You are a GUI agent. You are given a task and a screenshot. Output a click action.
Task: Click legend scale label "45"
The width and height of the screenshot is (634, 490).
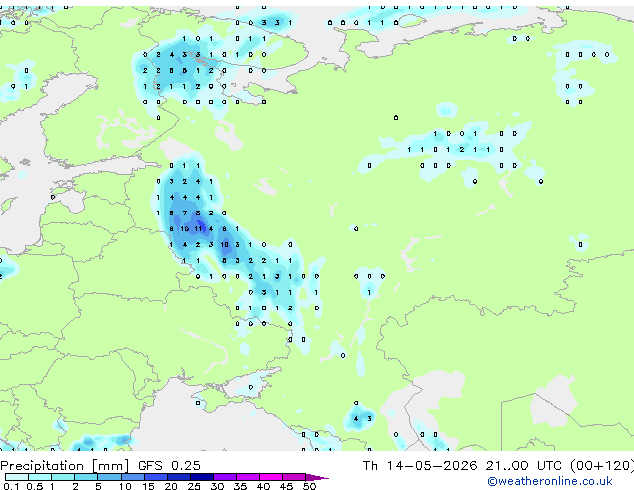(286, 486)
